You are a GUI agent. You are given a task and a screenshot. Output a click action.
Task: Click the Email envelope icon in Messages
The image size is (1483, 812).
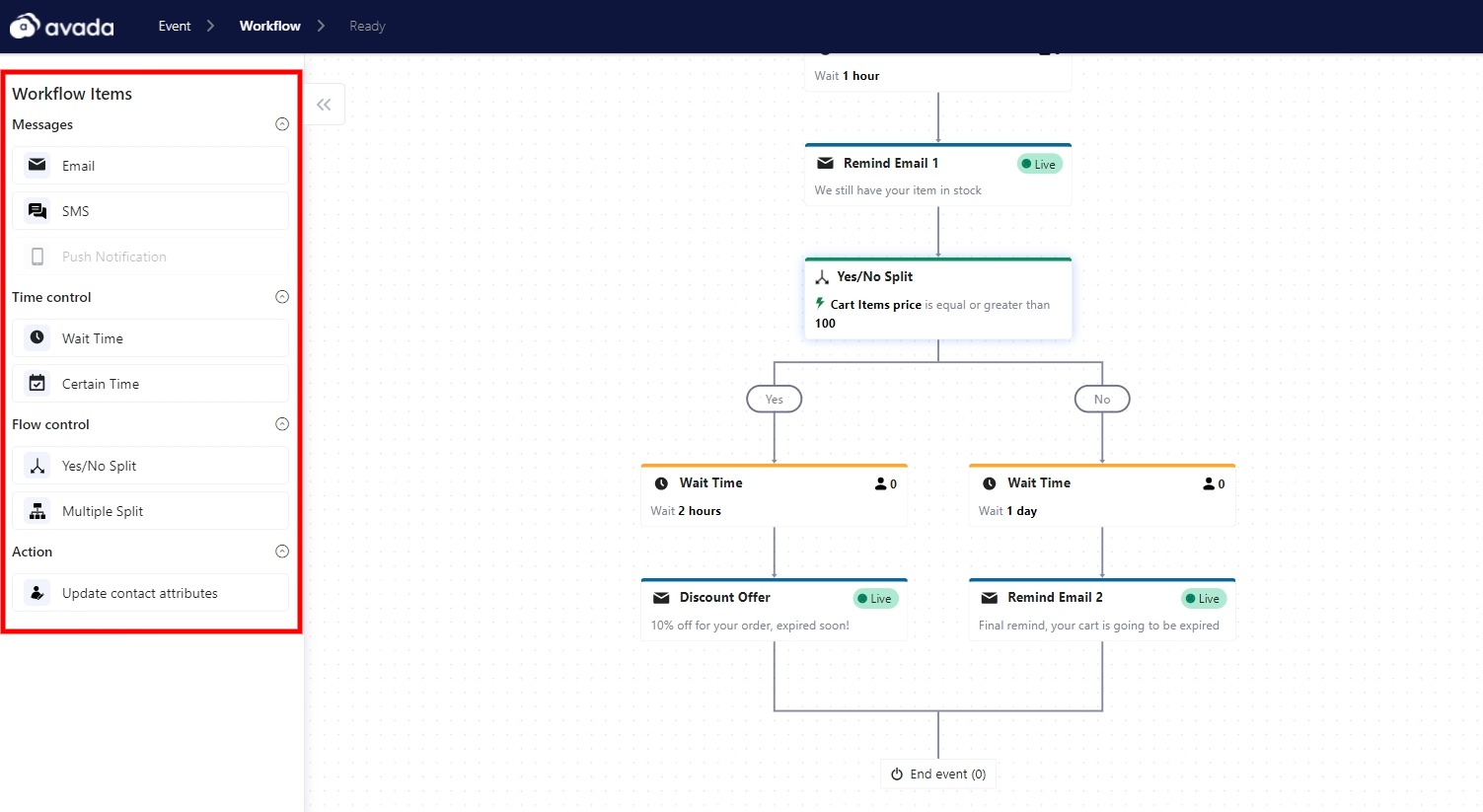pyautogui.click(x=37, y=165)
